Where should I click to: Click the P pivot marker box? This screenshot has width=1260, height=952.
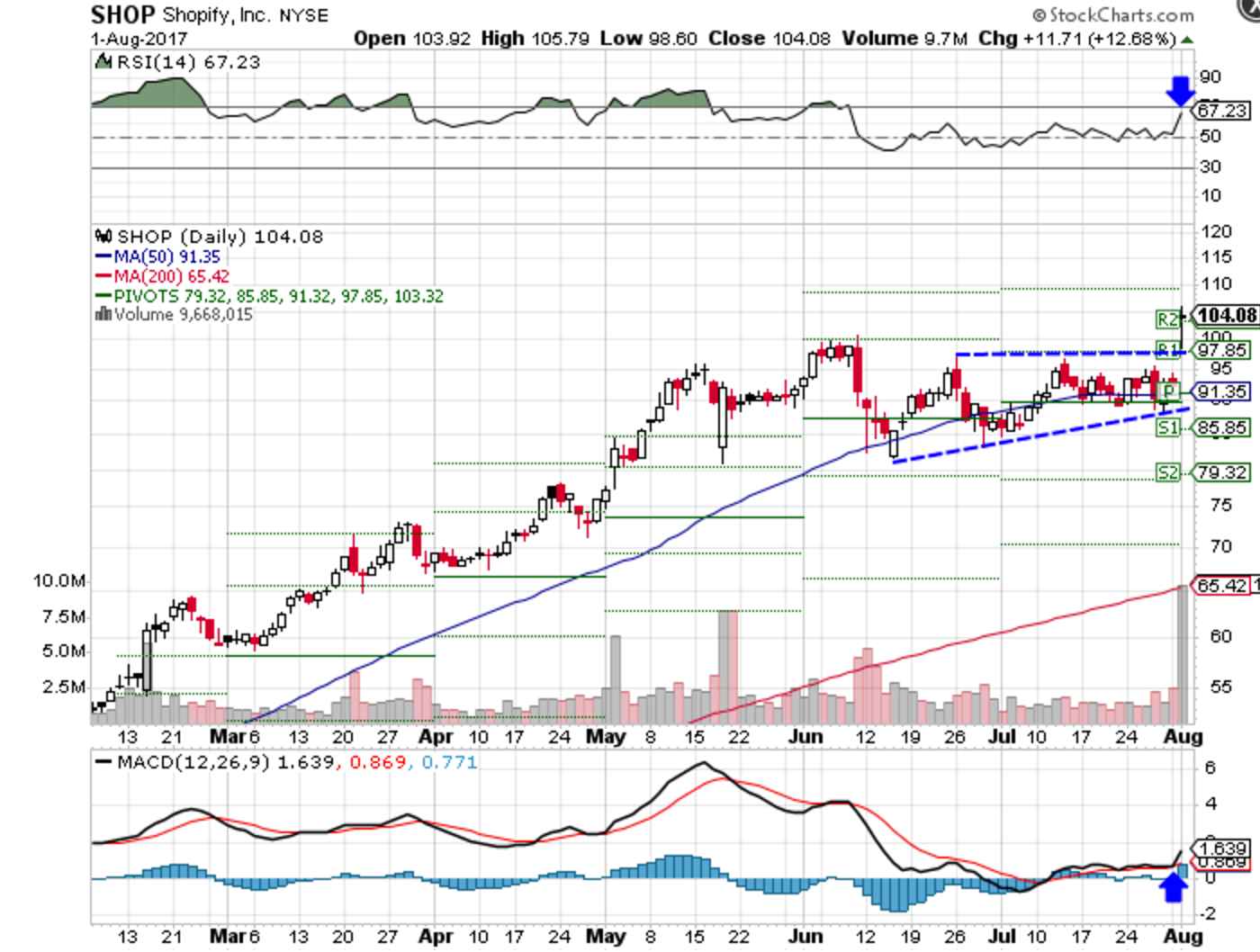(x=1168, y=391)
